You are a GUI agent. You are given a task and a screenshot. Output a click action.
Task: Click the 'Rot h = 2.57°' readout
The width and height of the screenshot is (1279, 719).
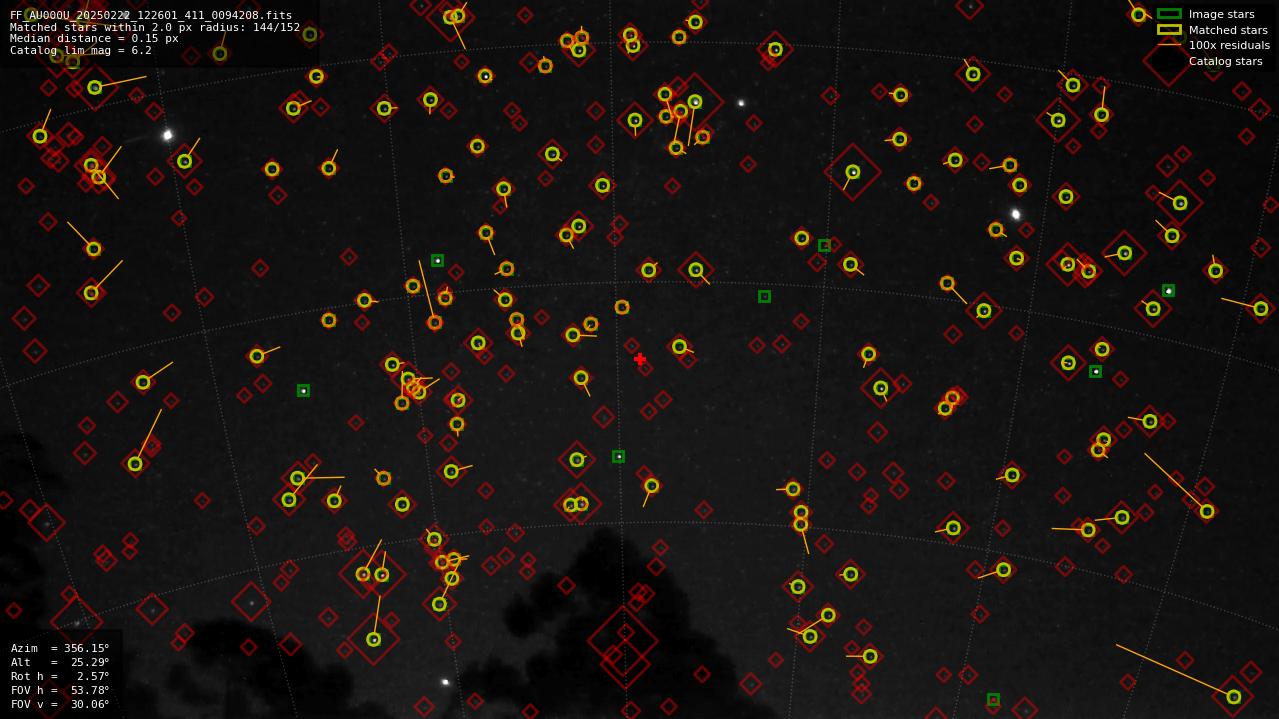[x=60, y=676]
